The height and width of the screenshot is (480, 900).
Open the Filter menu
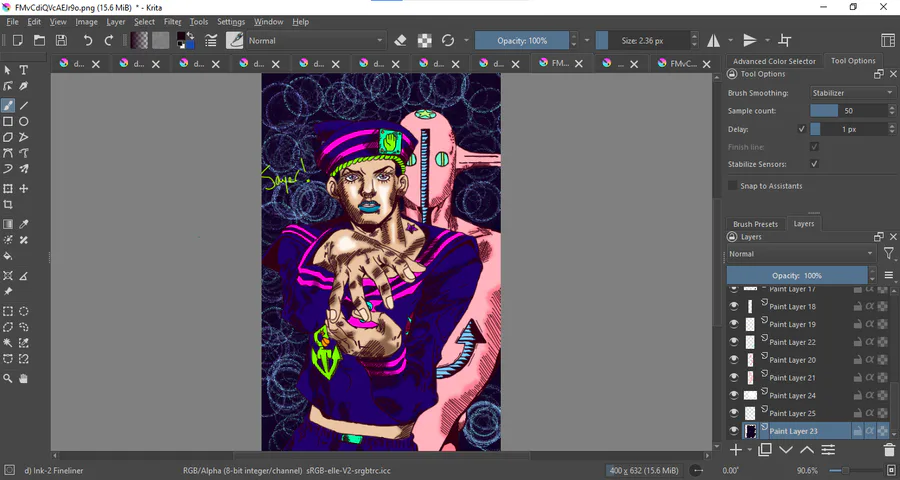coord(172,22)
